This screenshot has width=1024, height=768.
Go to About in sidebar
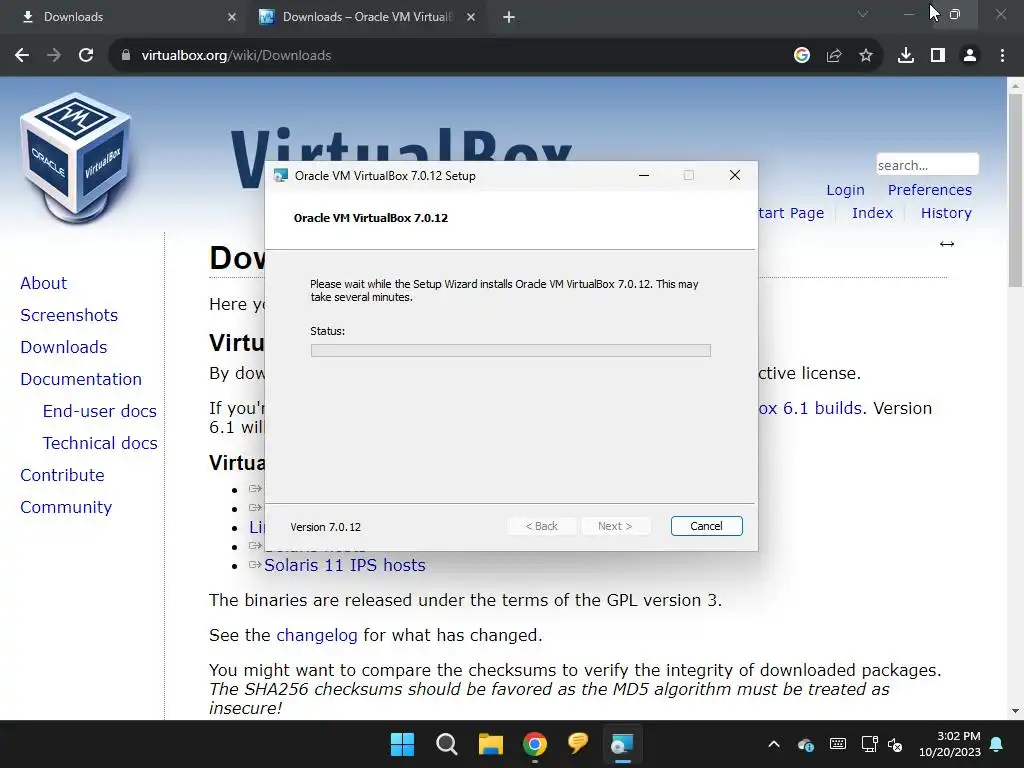[x=44, y=283]
